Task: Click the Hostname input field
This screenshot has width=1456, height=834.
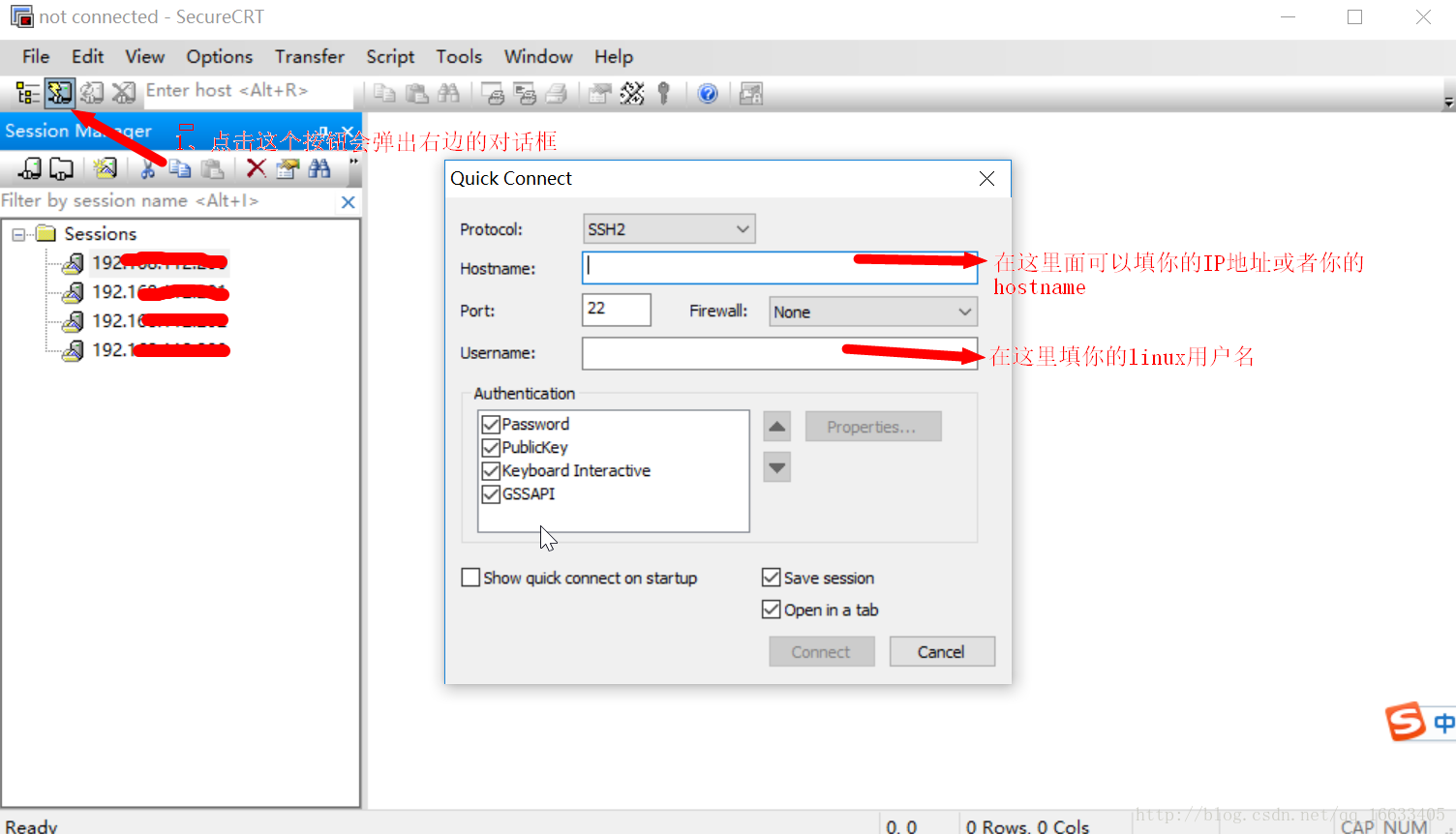Action: point(779,268)
